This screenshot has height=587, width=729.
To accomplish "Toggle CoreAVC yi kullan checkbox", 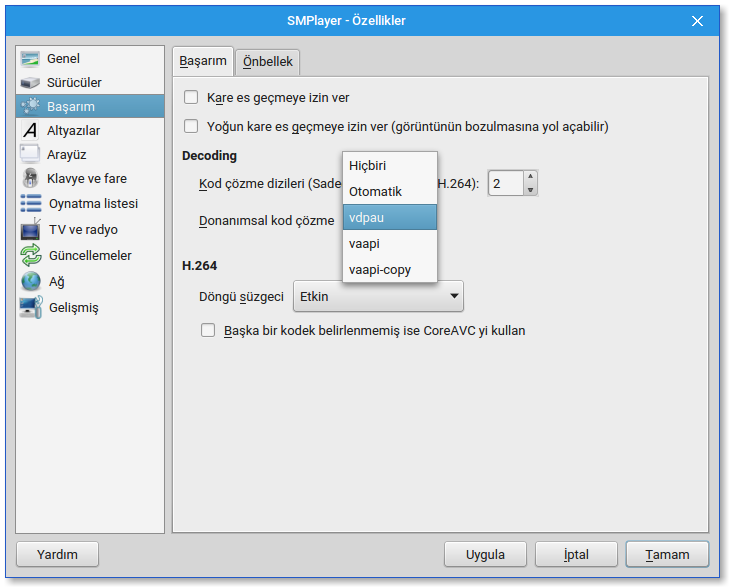I will tap(208, 330).
